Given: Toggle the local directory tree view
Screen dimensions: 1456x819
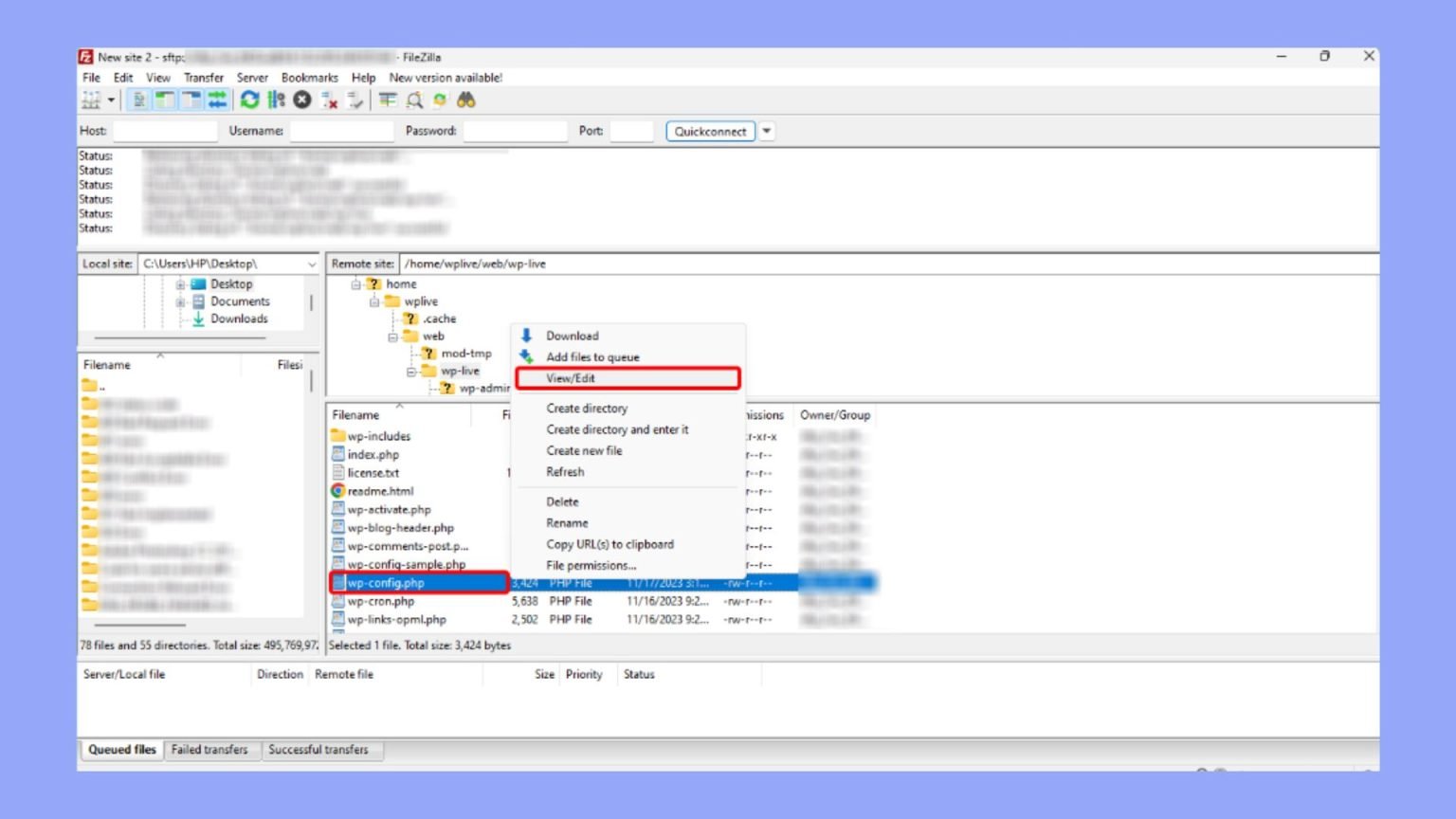Looking at the screenshot, I should (x=165, y=100).
